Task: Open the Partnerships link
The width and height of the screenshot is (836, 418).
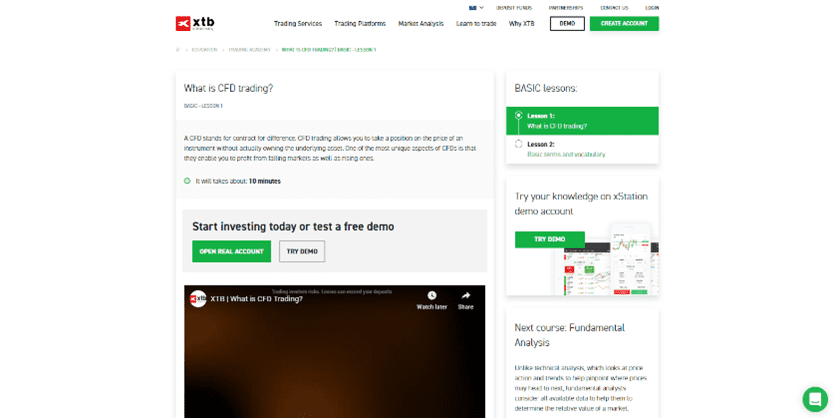Action: [566, 8]
